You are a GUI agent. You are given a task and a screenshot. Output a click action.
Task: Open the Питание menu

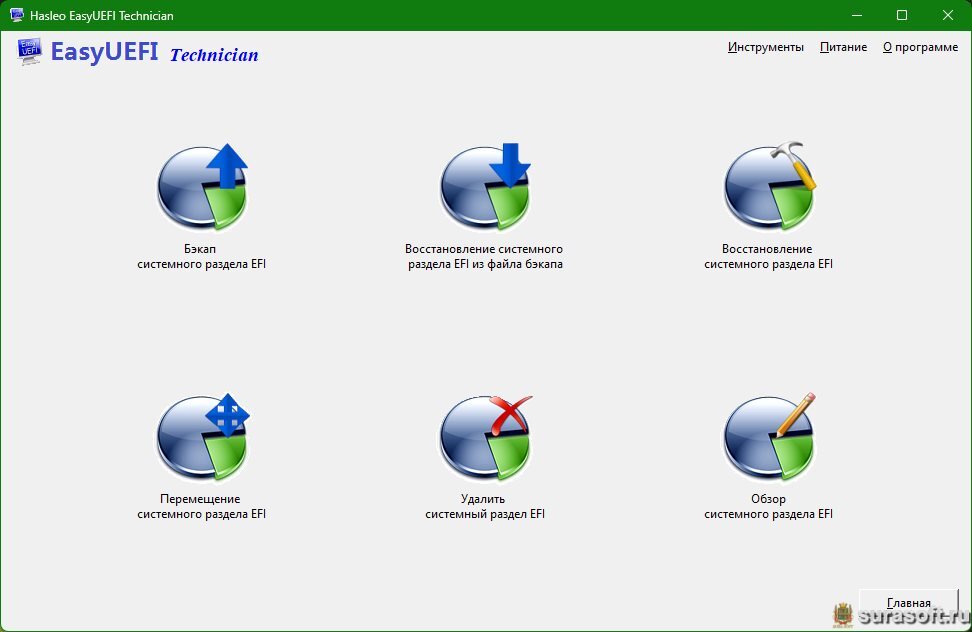click(843, 47)
